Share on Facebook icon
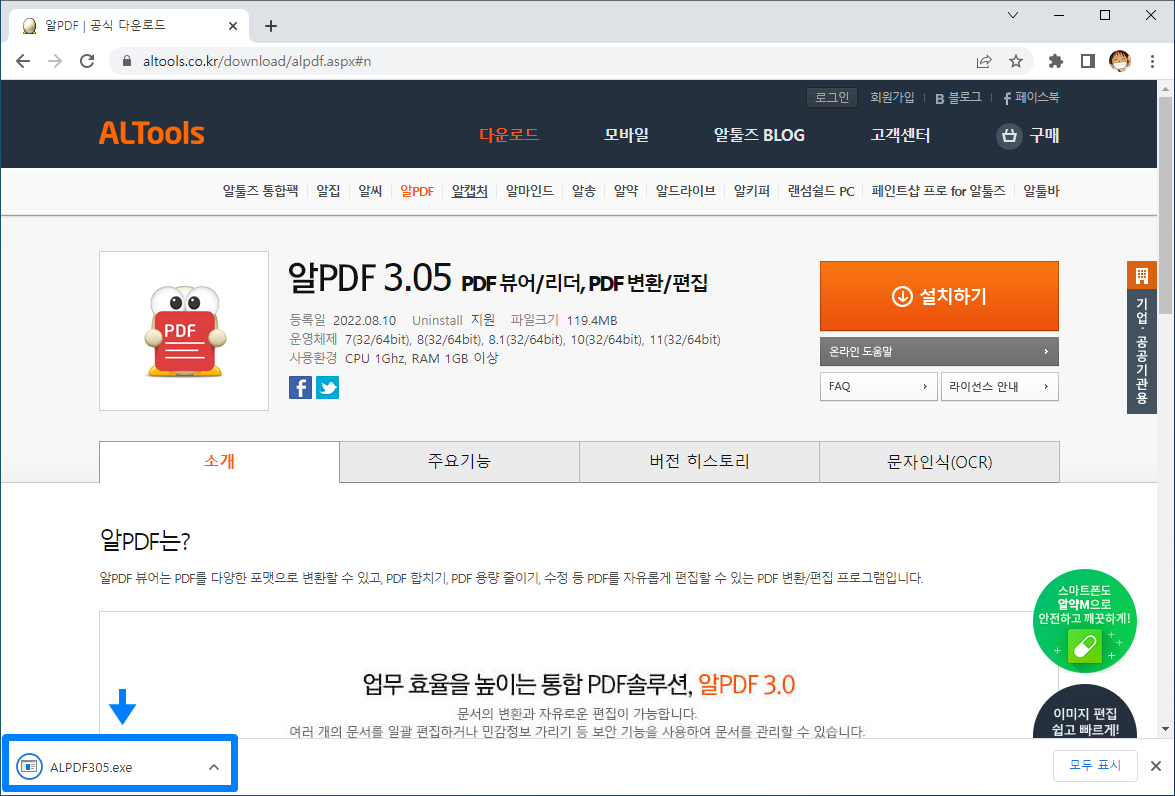Viewport: 1175px width, 796px height. tap(300, 388)
